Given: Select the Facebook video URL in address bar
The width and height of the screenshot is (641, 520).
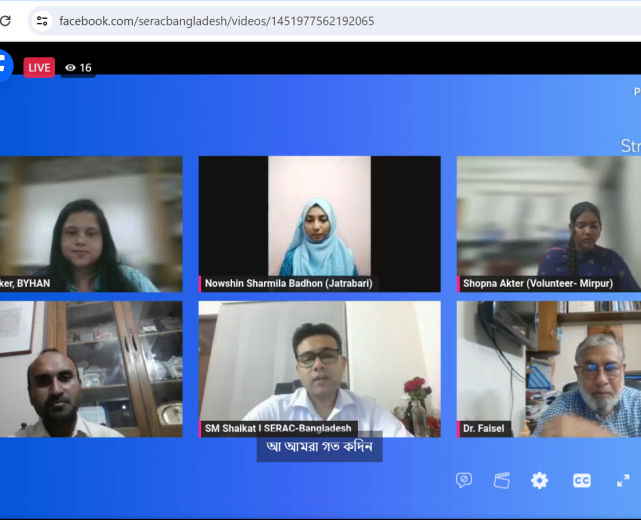Looking at the screenshot, I should (x=217, y=21).
